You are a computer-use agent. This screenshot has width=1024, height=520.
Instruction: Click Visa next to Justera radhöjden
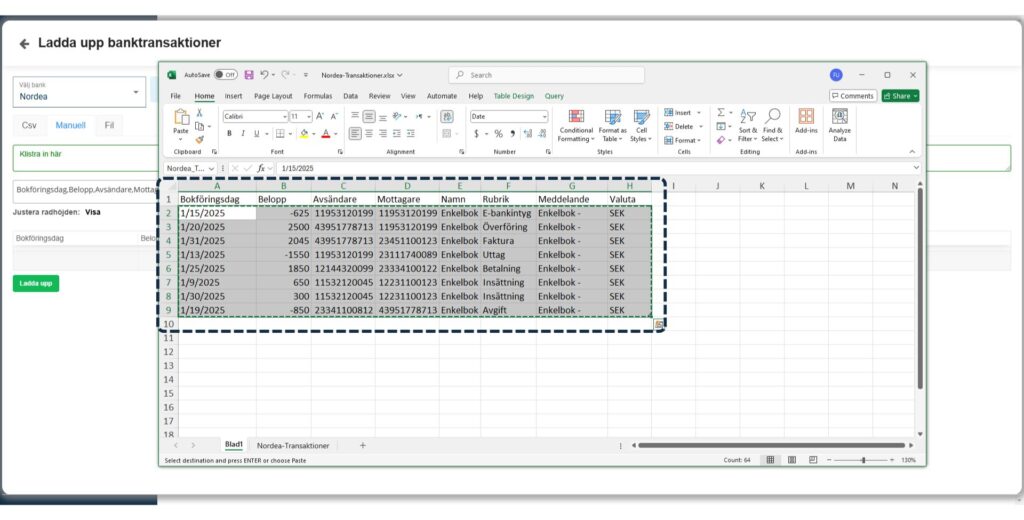(93, 212)
